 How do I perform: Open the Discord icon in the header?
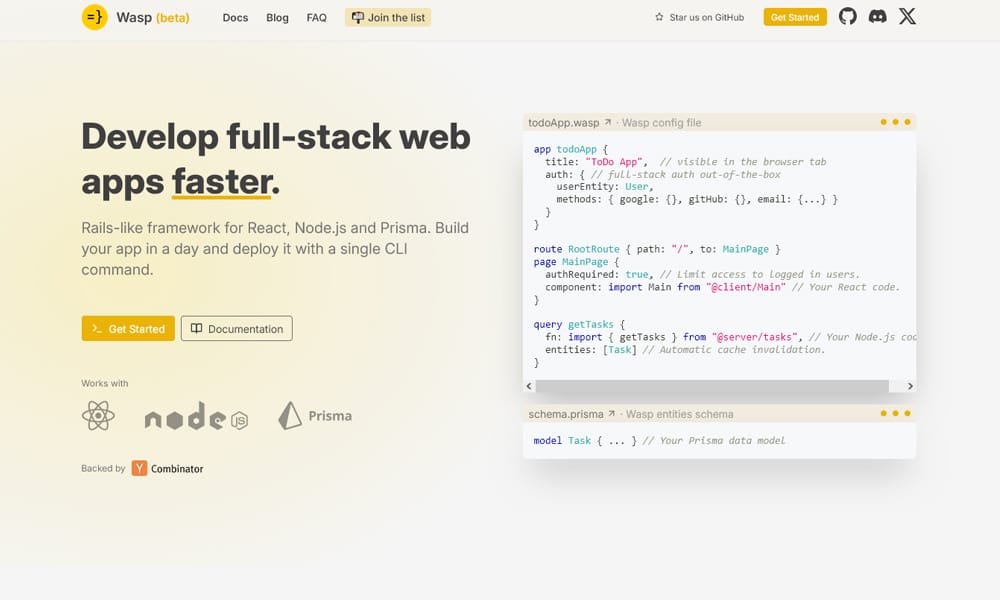878,17
